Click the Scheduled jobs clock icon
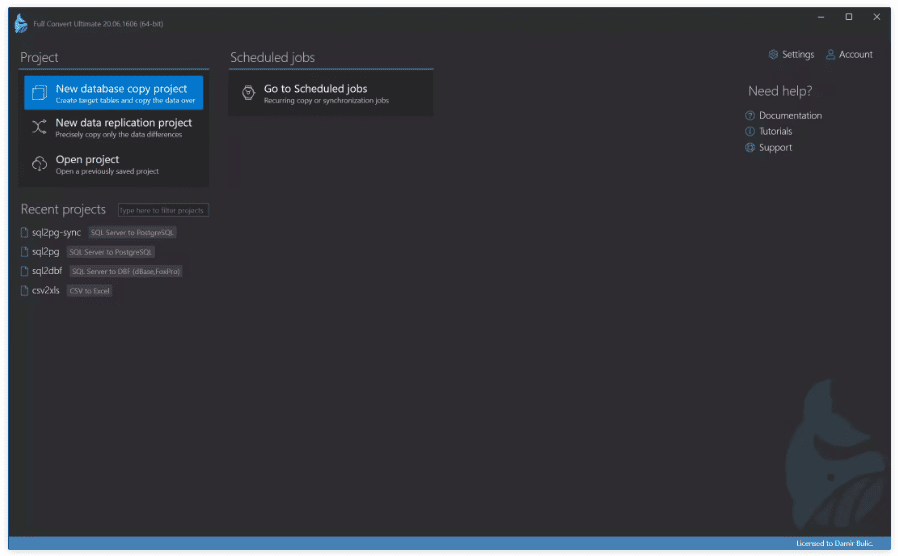 248,93
